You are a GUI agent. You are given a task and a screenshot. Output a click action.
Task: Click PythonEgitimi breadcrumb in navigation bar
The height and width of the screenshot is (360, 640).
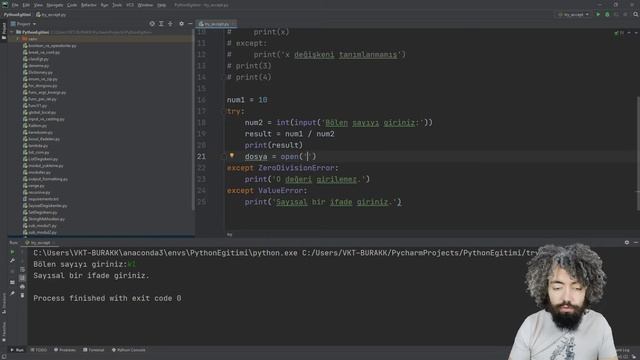[x=17, y=14]
